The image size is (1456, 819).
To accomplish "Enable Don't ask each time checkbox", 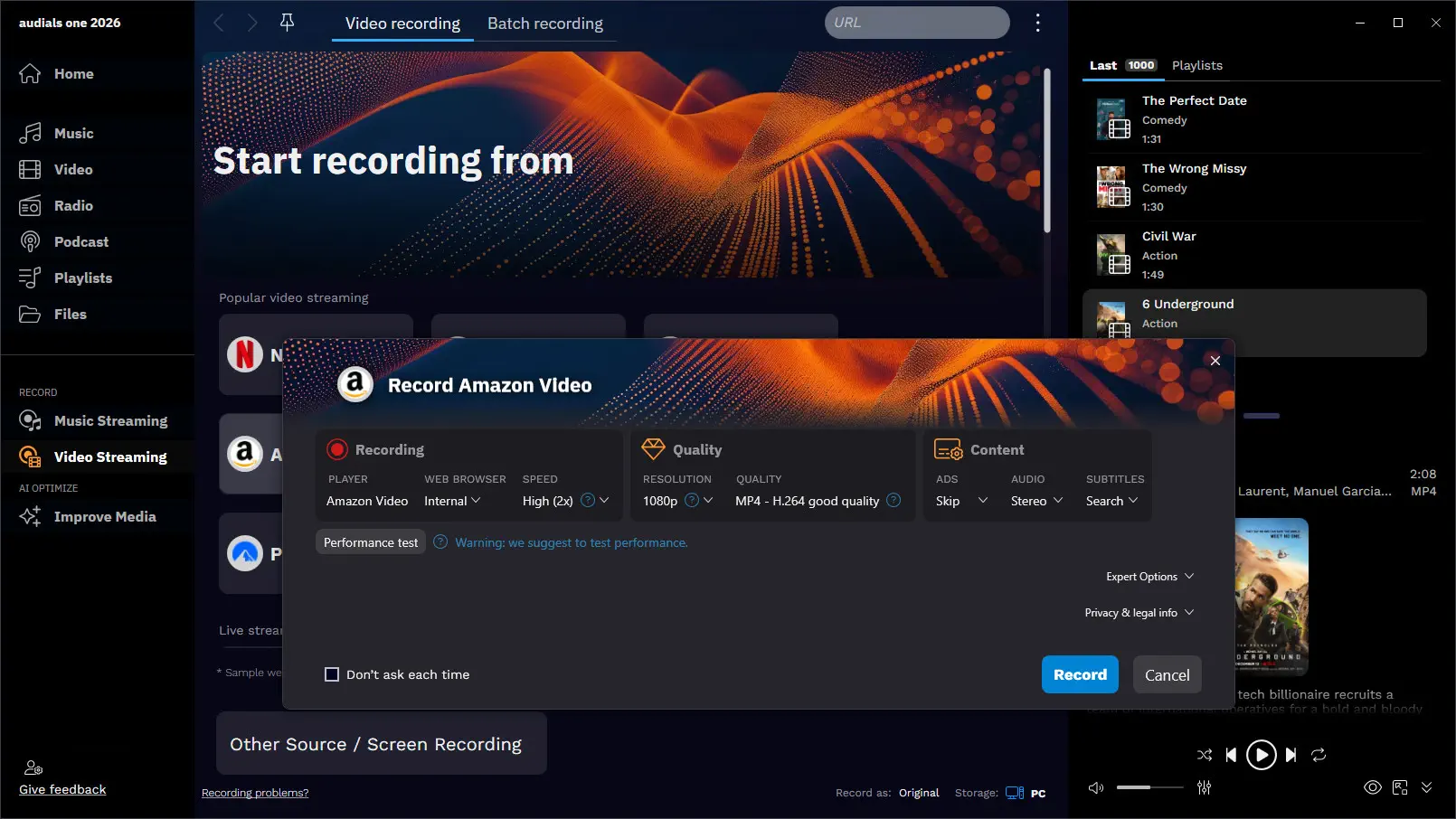I will tap(332, 674).
